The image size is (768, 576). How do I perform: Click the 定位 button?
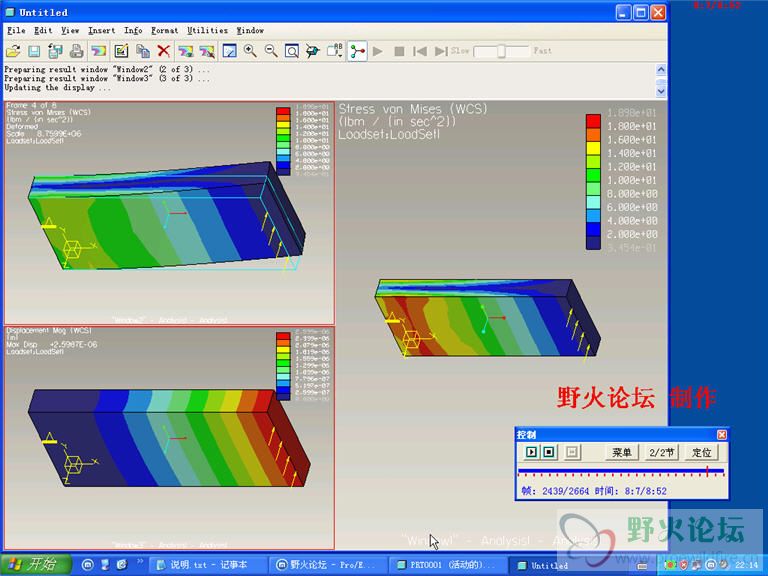pos(701,452)
